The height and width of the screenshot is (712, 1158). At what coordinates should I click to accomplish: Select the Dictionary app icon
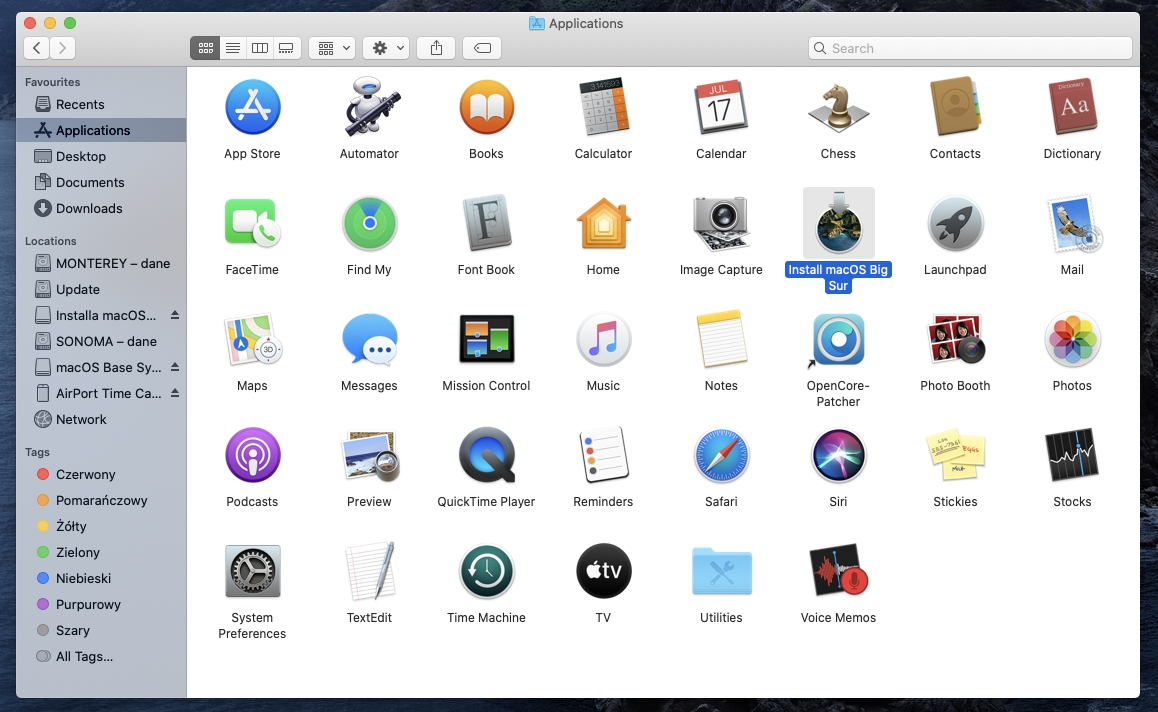(1072, 108)
